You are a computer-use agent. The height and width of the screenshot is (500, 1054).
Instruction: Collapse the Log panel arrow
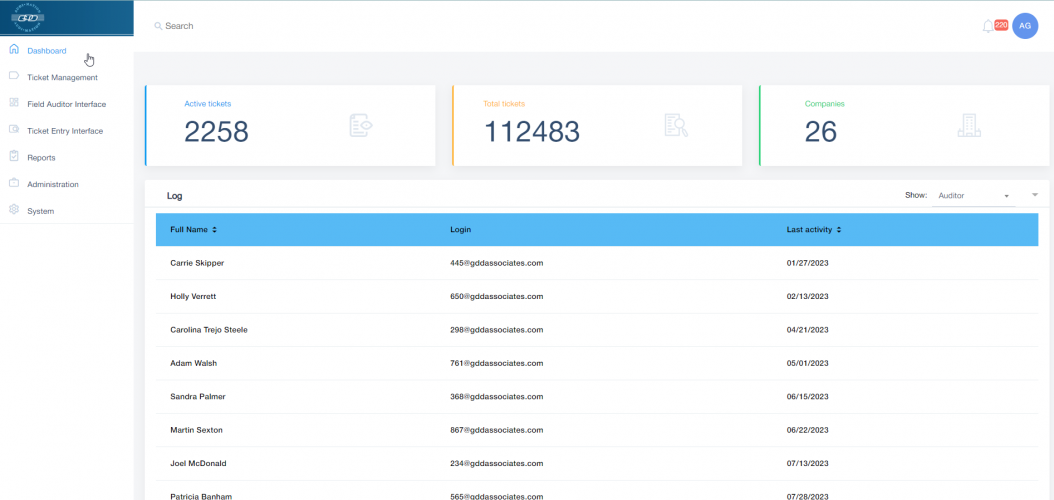pyautogui.click(x=1035, y=195)
